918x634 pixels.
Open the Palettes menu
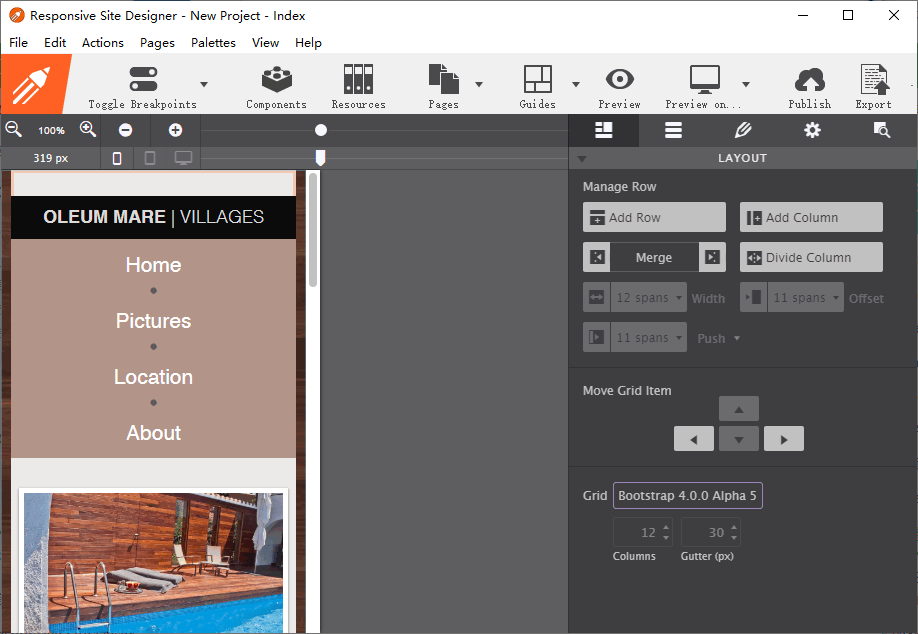213,42
